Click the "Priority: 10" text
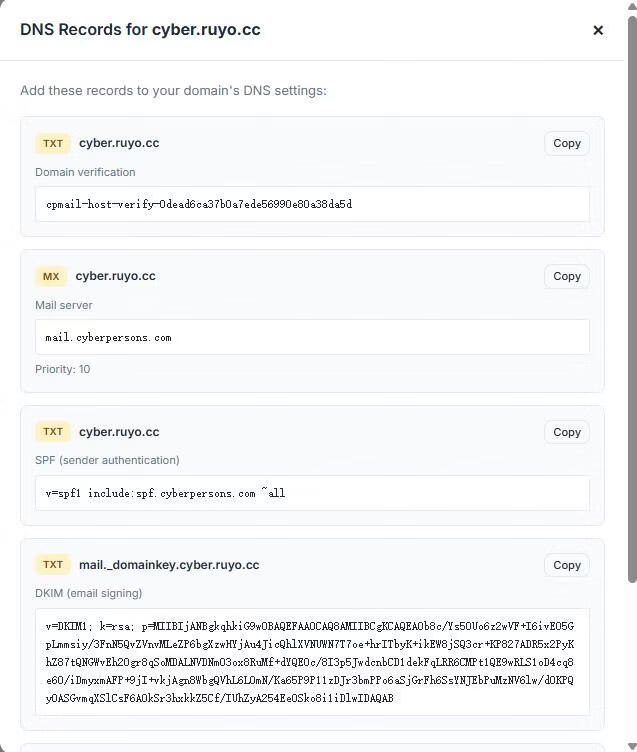This screenshot has height=752, width=637. [x=63, y=369]
